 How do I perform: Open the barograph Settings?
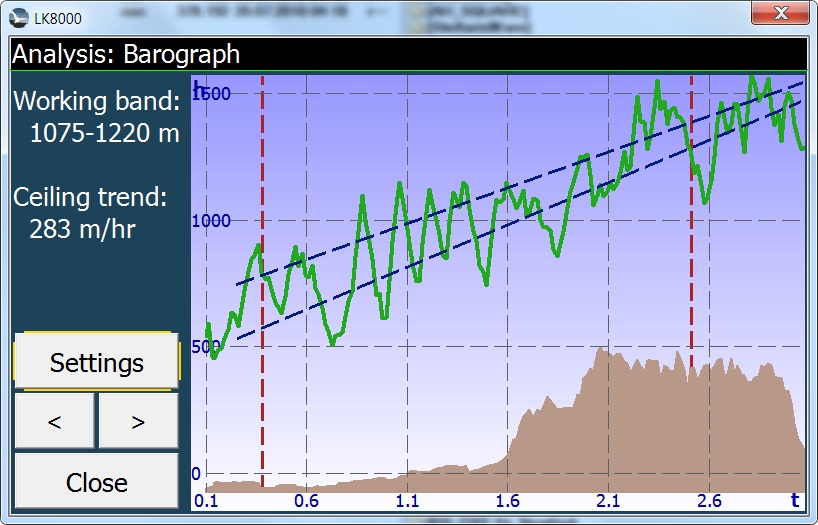pos(96,362)
